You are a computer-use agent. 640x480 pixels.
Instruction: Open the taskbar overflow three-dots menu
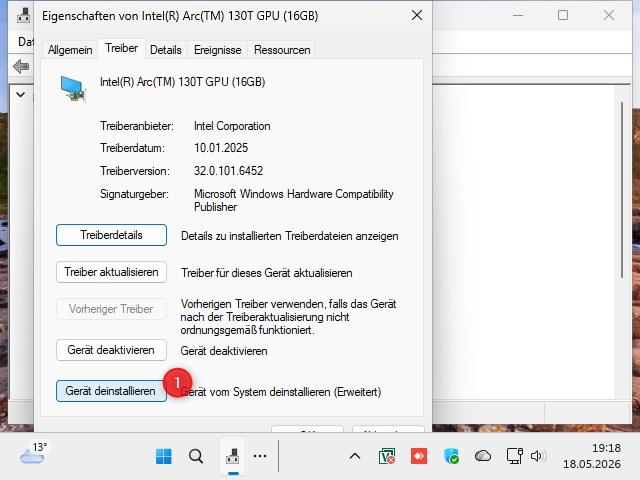(x=260, y=456)
